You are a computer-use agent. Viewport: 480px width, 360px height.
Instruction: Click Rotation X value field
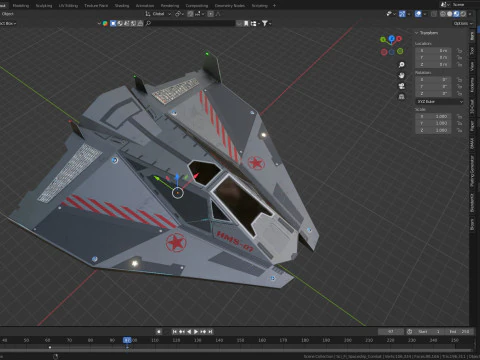[433, 80]
